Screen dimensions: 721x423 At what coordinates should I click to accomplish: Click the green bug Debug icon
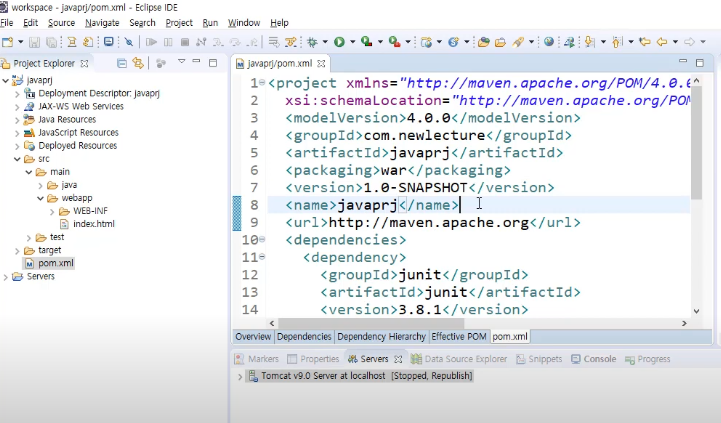pyautogui.click(x=312, y=42)
